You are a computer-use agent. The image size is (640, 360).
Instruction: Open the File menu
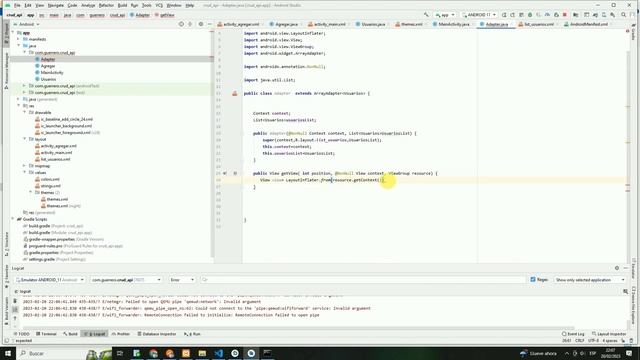click(x=17, y=5)
